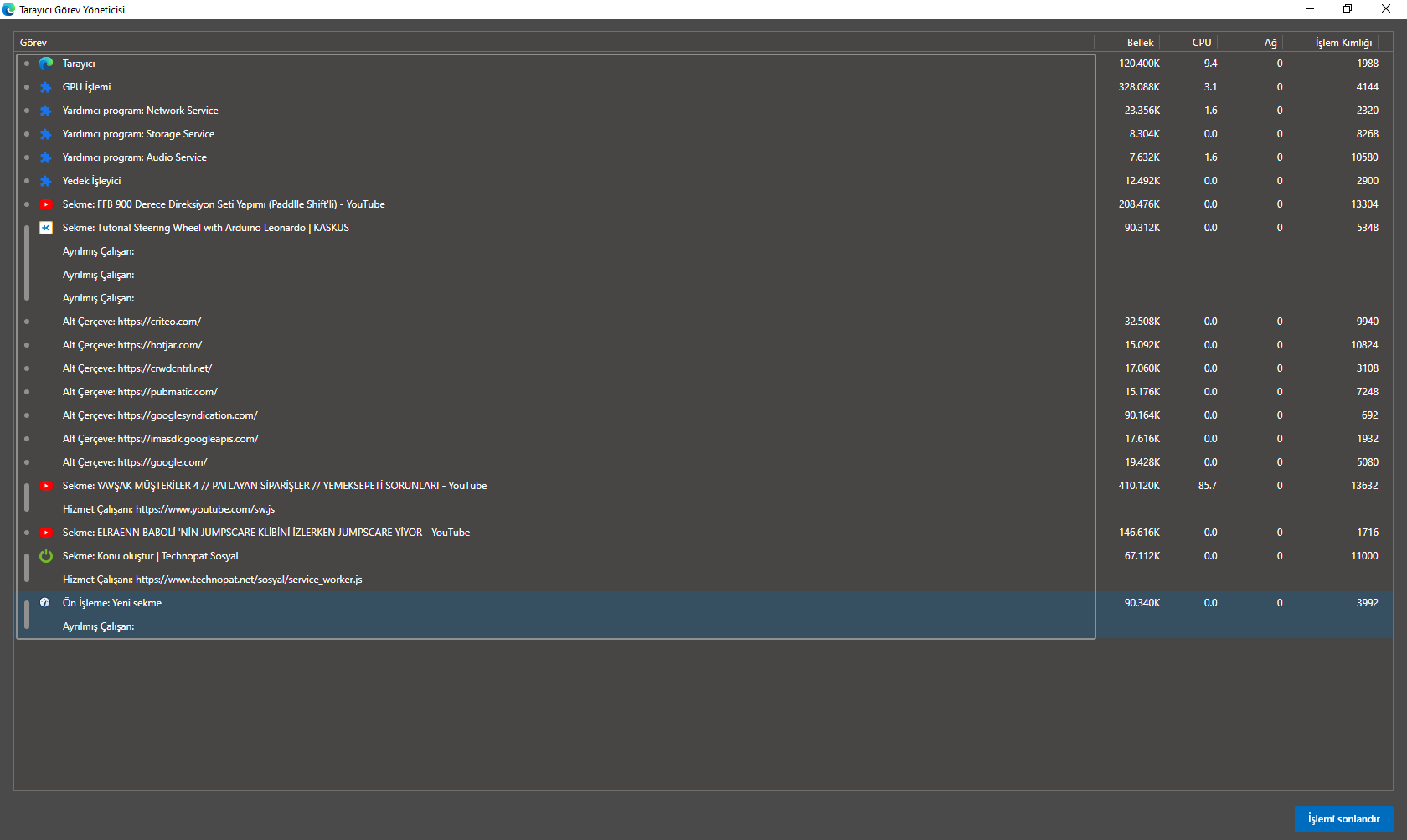This screenshot has width=1407, height=840.
Task: Click the 146.616K memory value
Action: [1139, 533]
